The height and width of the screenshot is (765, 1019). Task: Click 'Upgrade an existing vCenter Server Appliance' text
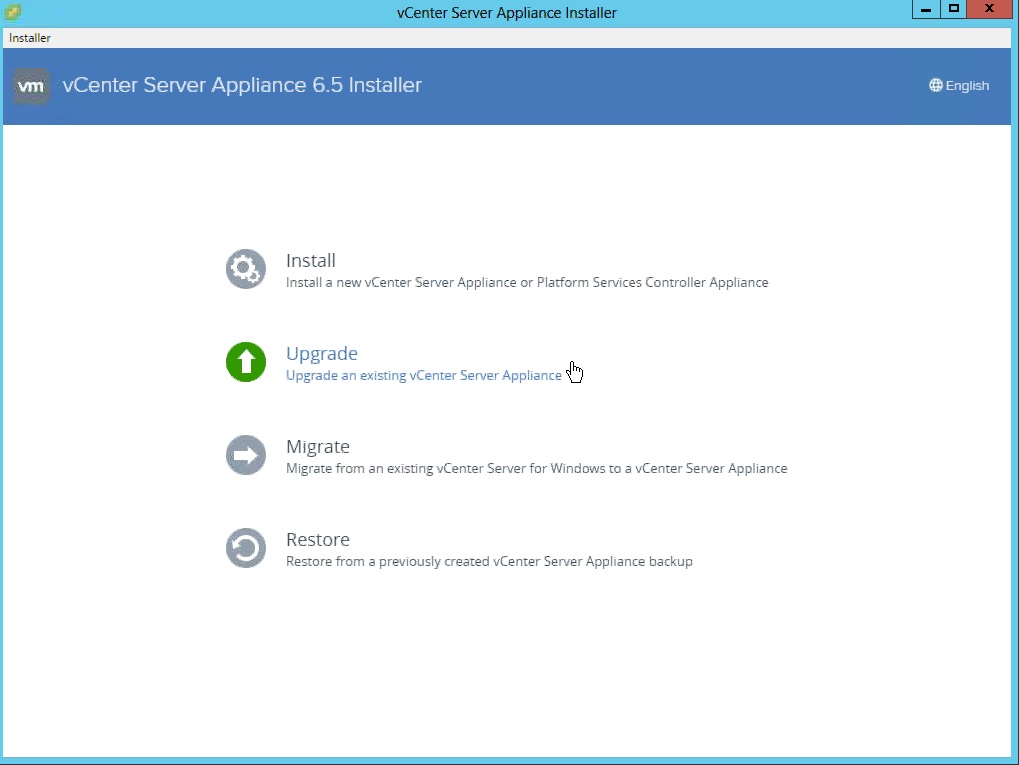[423, 376]
